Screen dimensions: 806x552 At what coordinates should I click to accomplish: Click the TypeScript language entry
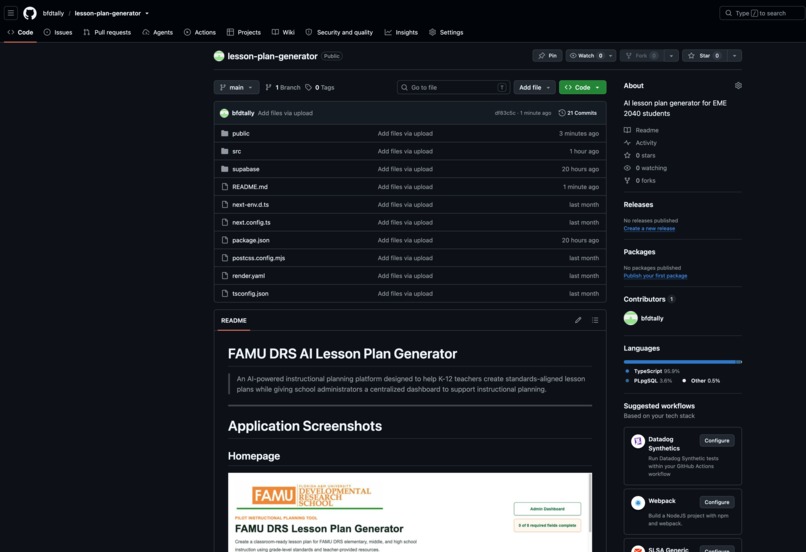click(653, 371)
